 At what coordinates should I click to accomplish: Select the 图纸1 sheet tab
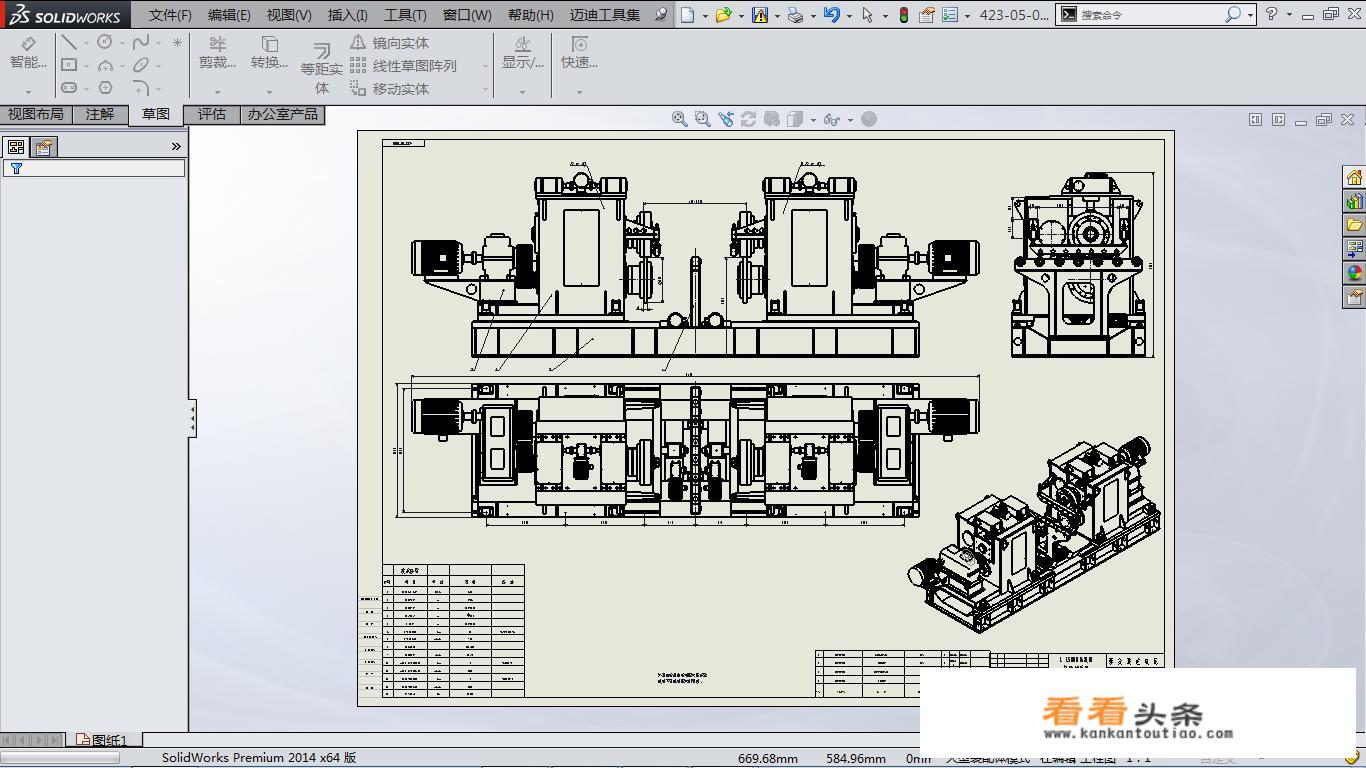point(103,740)
